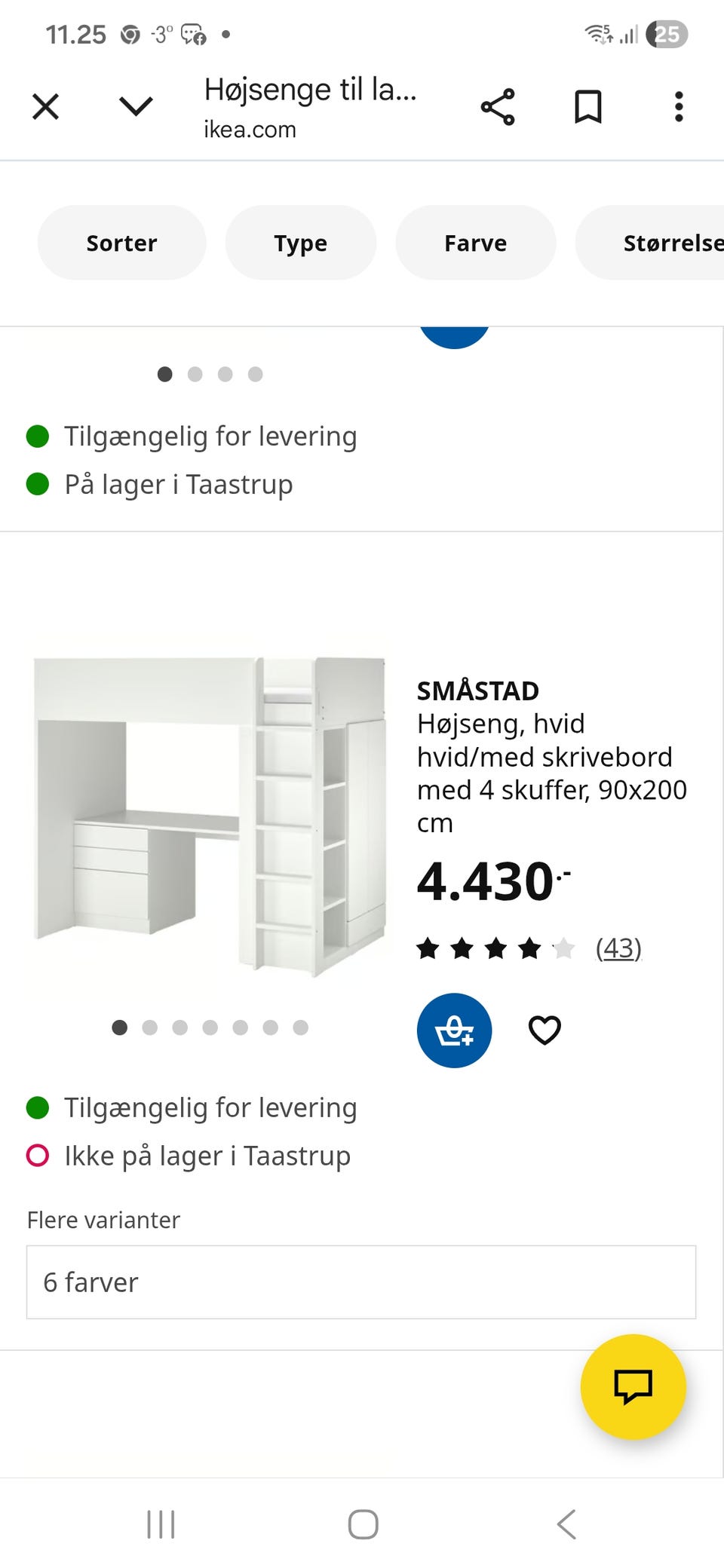The image size is (724, 1568).
Task: Add SMÅSTAD loft bed to cart
Action: 454,1030
